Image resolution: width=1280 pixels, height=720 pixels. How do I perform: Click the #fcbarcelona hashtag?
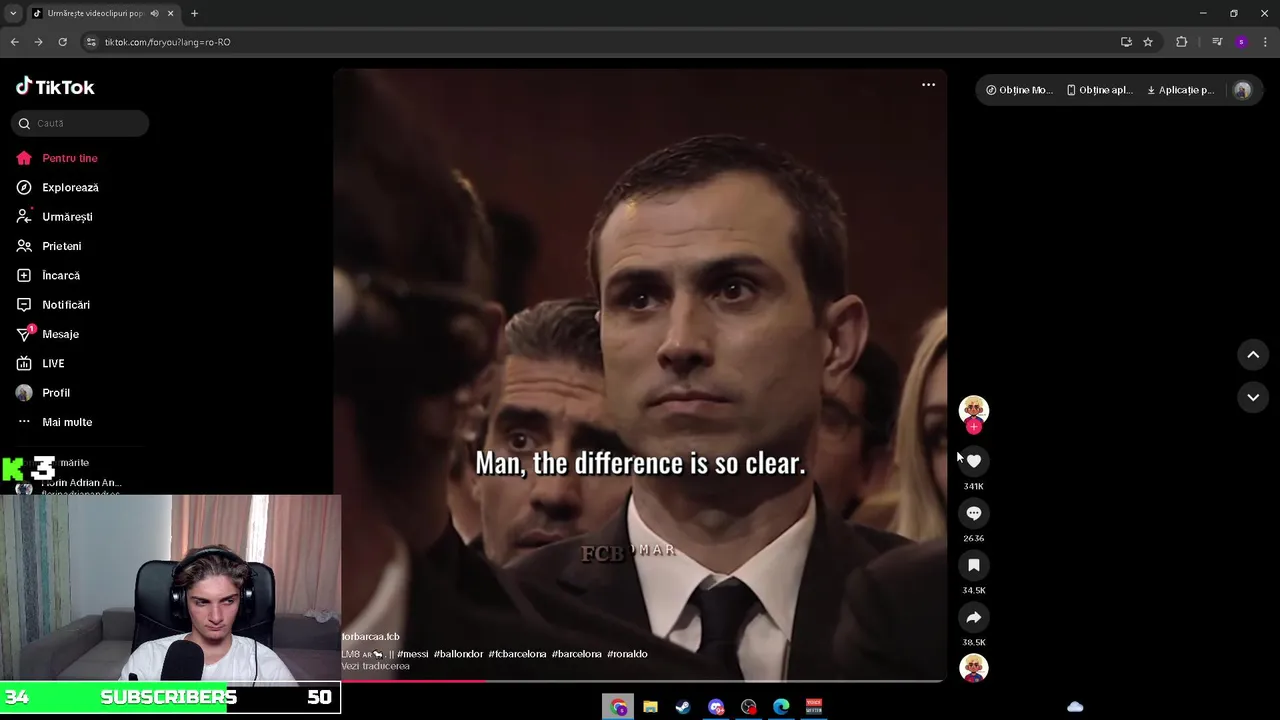point(517,654)
